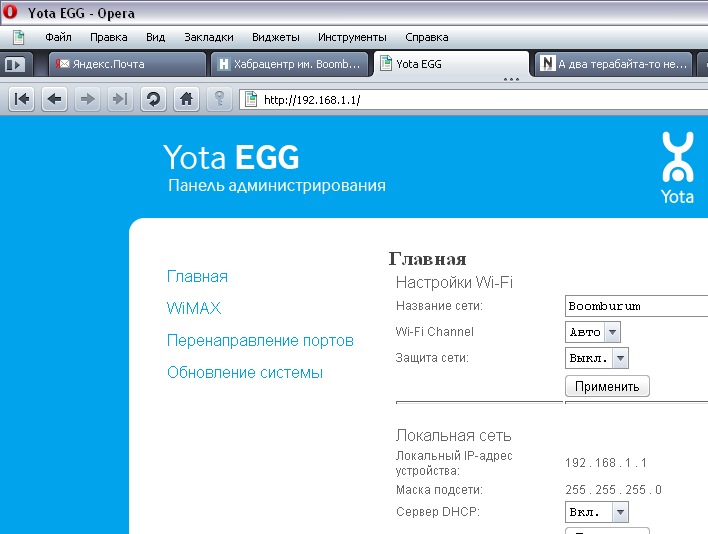Click the 192 . 168 . 1 . 1 IP value
This screenshot has height=534, width=708.
coord(606,463)
